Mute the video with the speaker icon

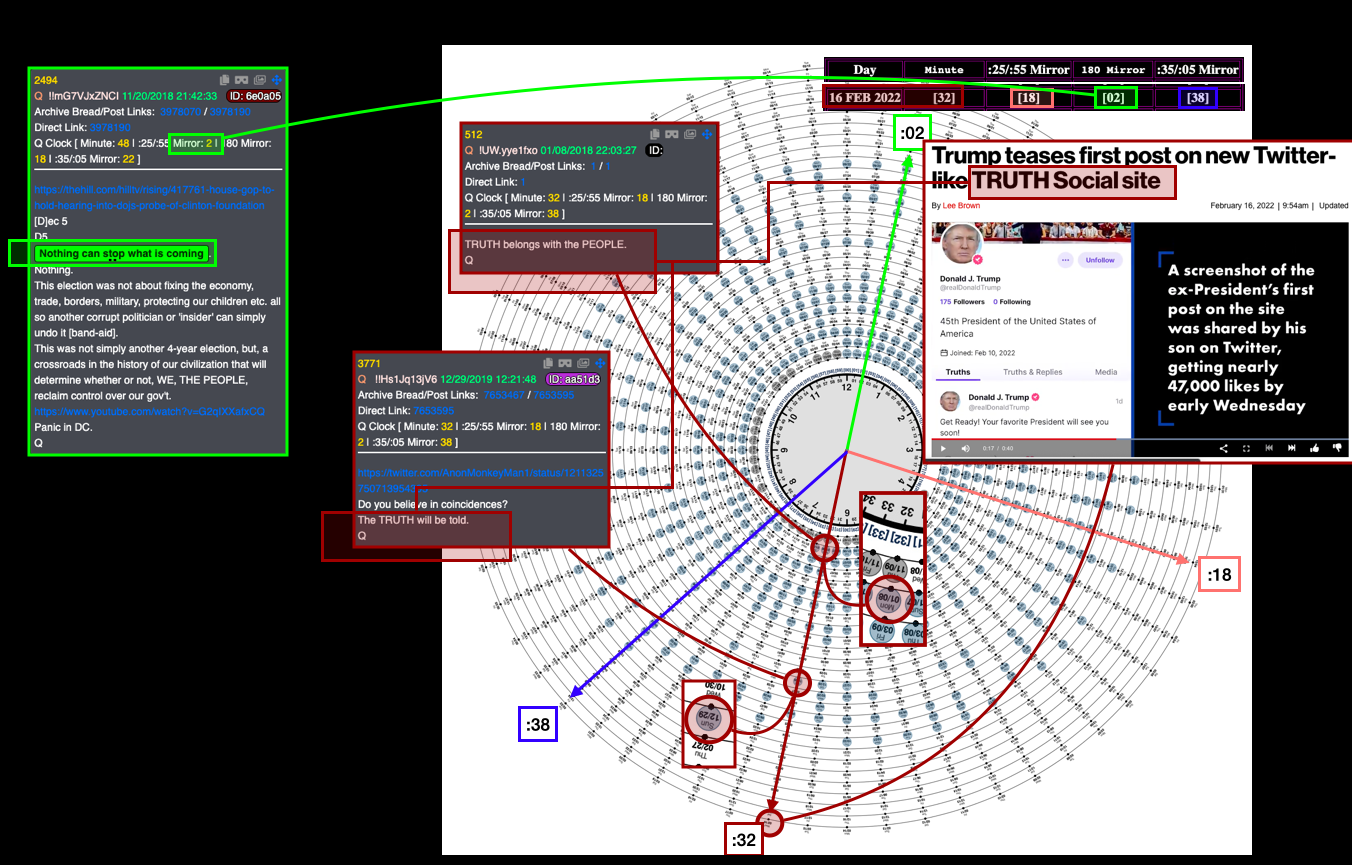pyautogui.click(x=965, y=448)
